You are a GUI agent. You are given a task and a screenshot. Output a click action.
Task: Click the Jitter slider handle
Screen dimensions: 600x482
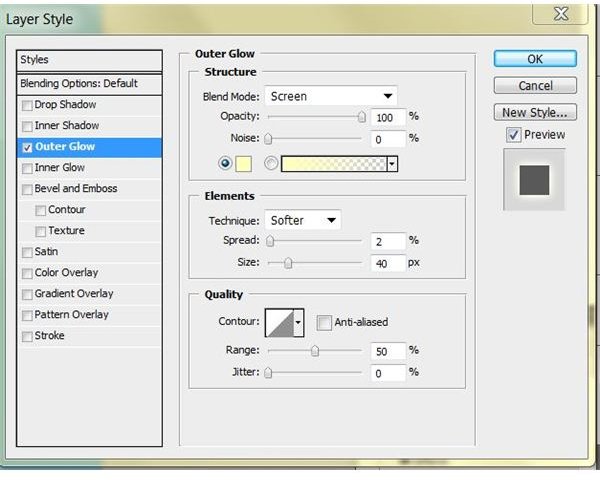point(268,372)
